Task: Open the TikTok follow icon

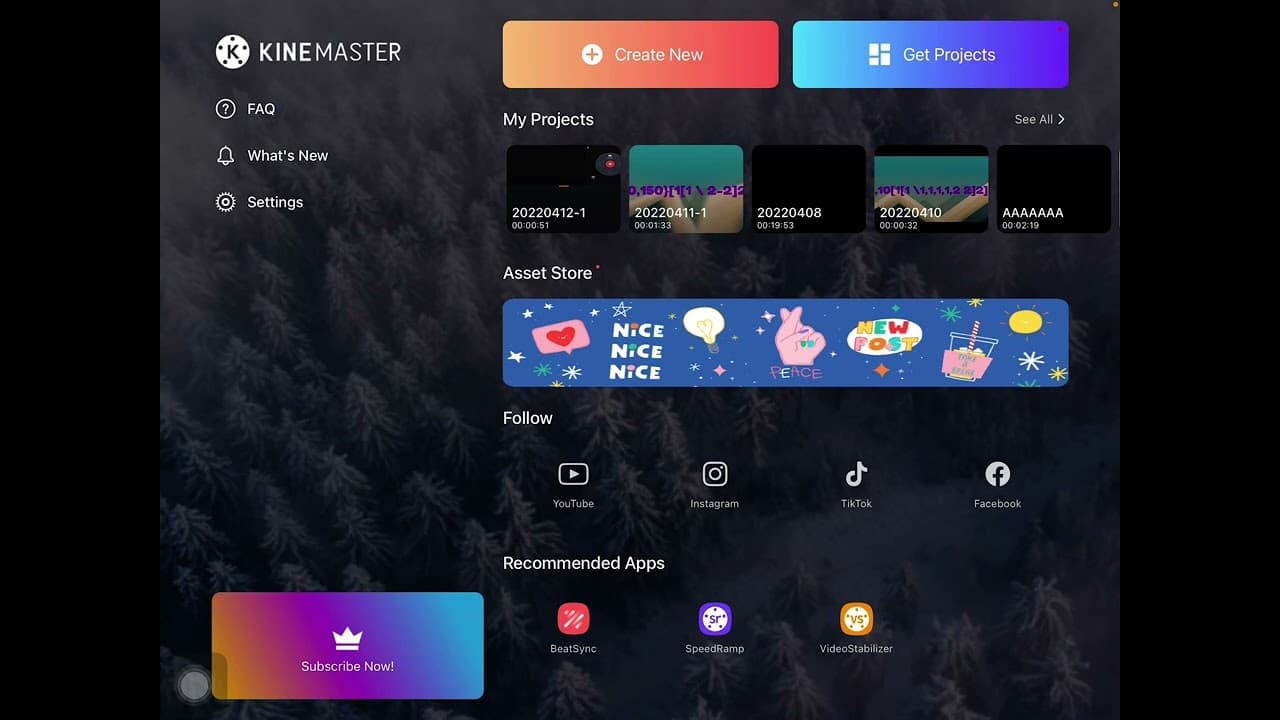Action: (856, 474)
